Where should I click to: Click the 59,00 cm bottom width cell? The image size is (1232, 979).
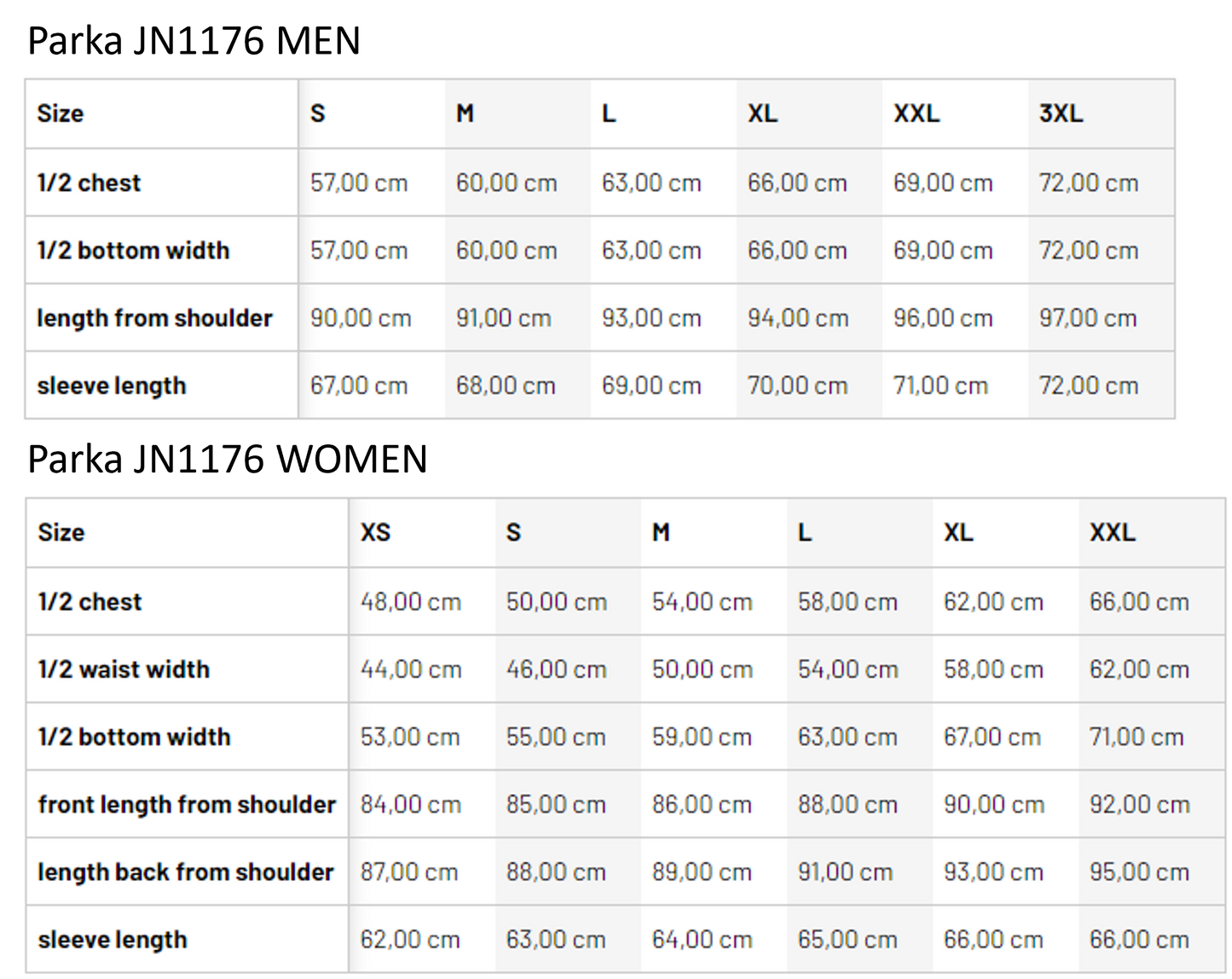coord(702,737)
